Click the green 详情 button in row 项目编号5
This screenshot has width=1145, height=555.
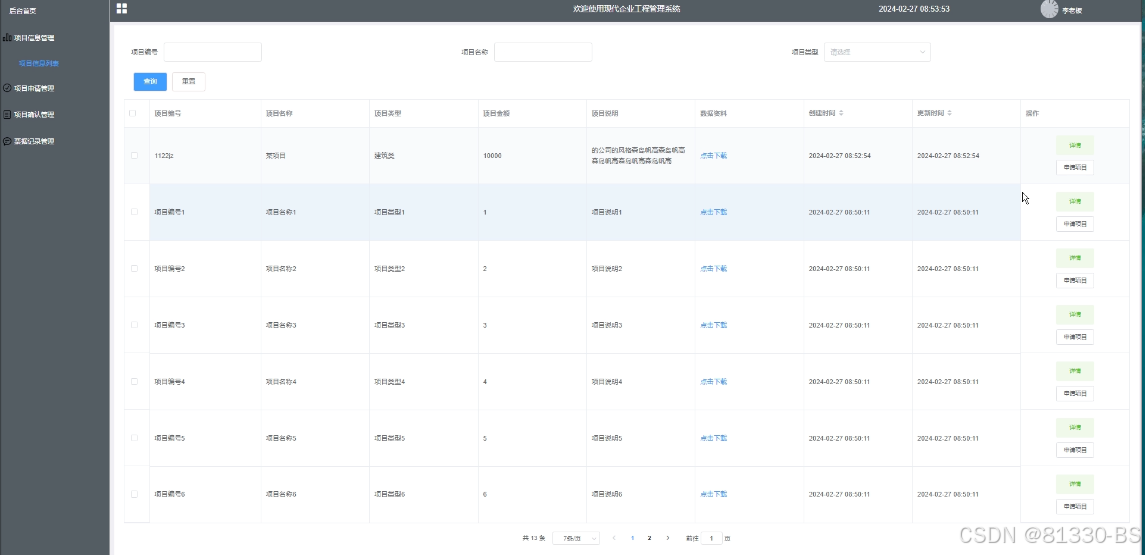[x=1075, y=427]
